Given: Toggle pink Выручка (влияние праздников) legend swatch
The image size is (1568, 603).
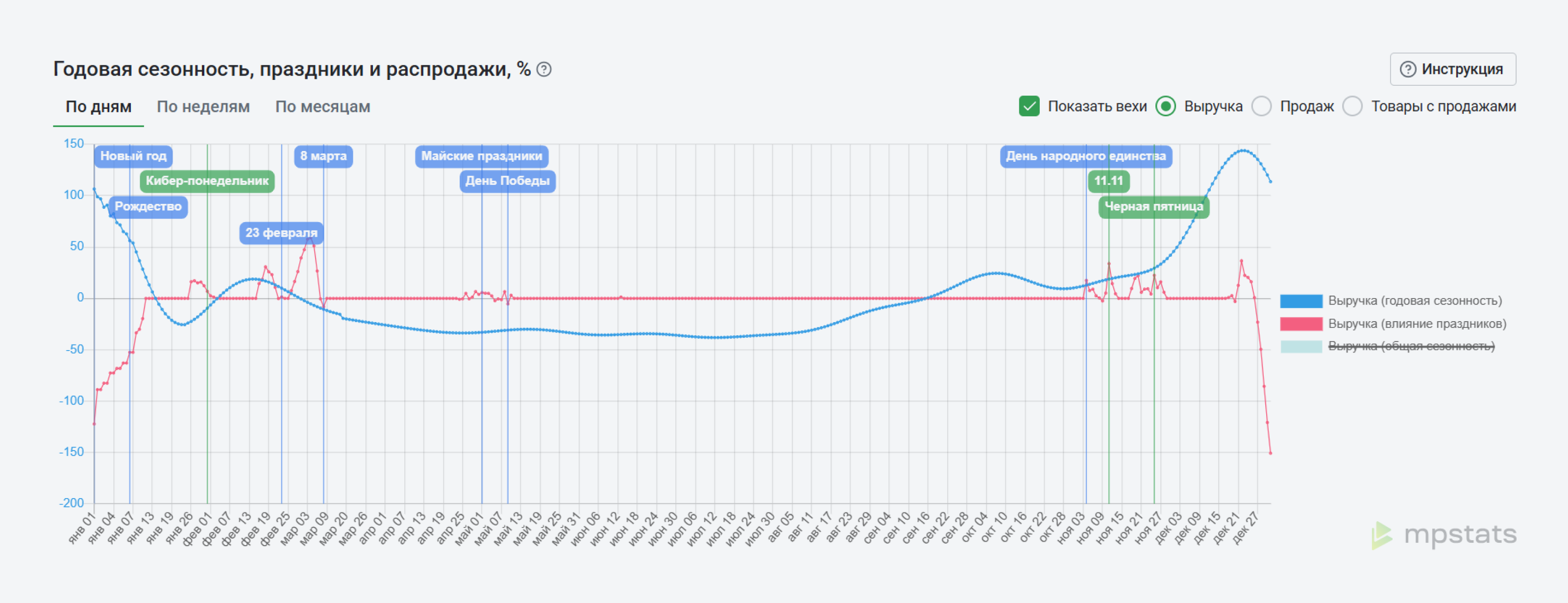Looking at the screenshot, I should [1301, 324].
